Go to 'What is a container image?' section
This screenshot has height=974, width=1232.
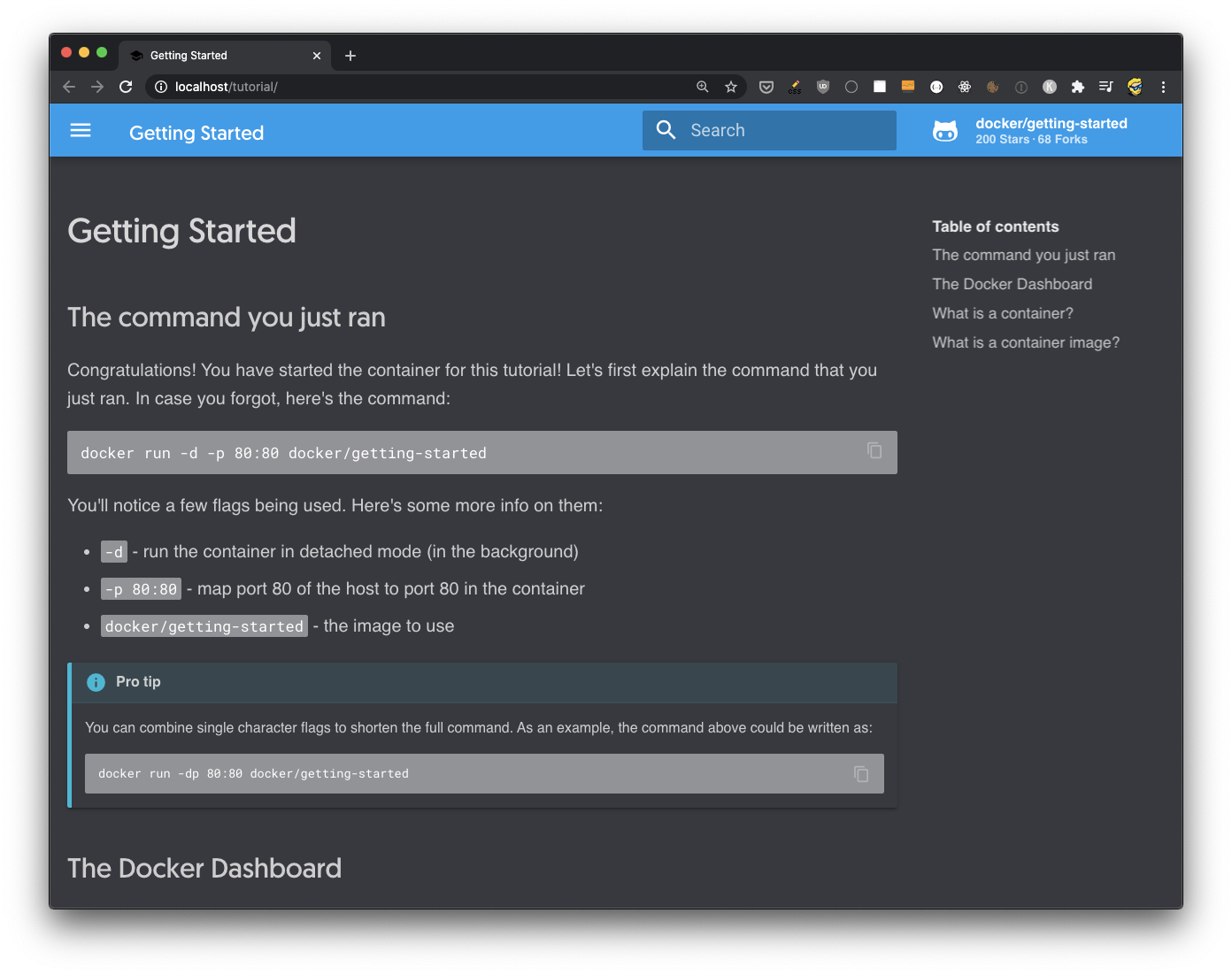point(1026,342)
